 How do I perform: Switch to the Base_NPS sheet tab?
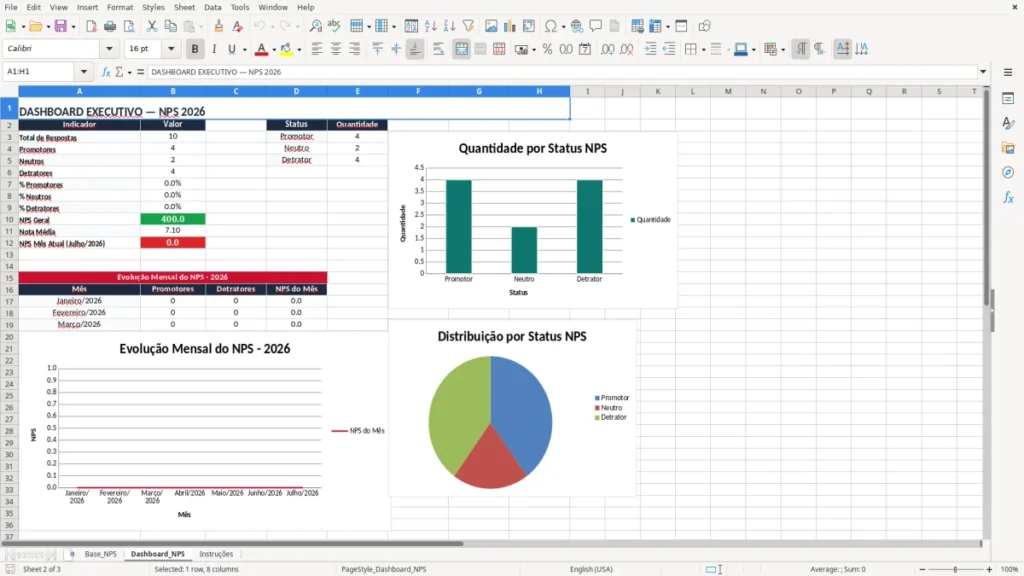coord(101,554)
